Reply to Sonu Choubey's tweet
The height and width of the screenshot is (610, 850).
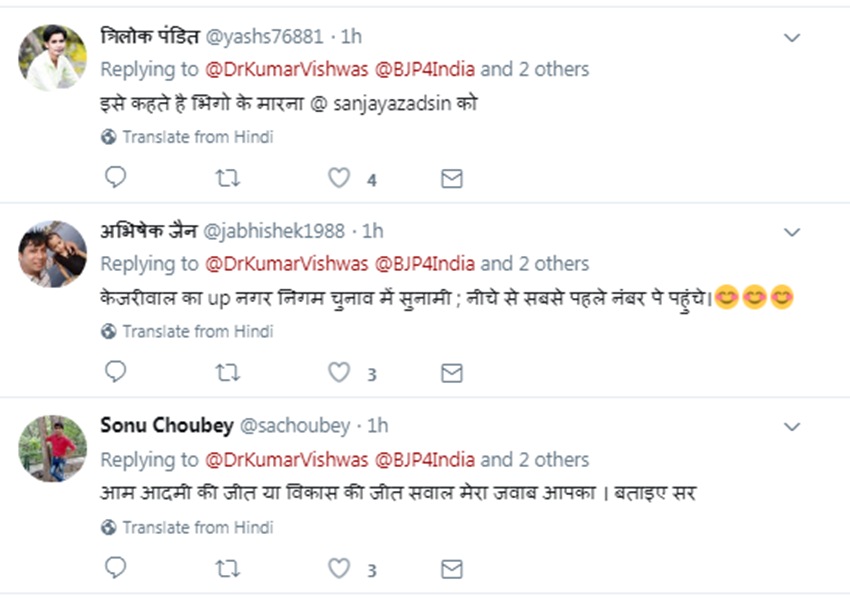(116, 568)
